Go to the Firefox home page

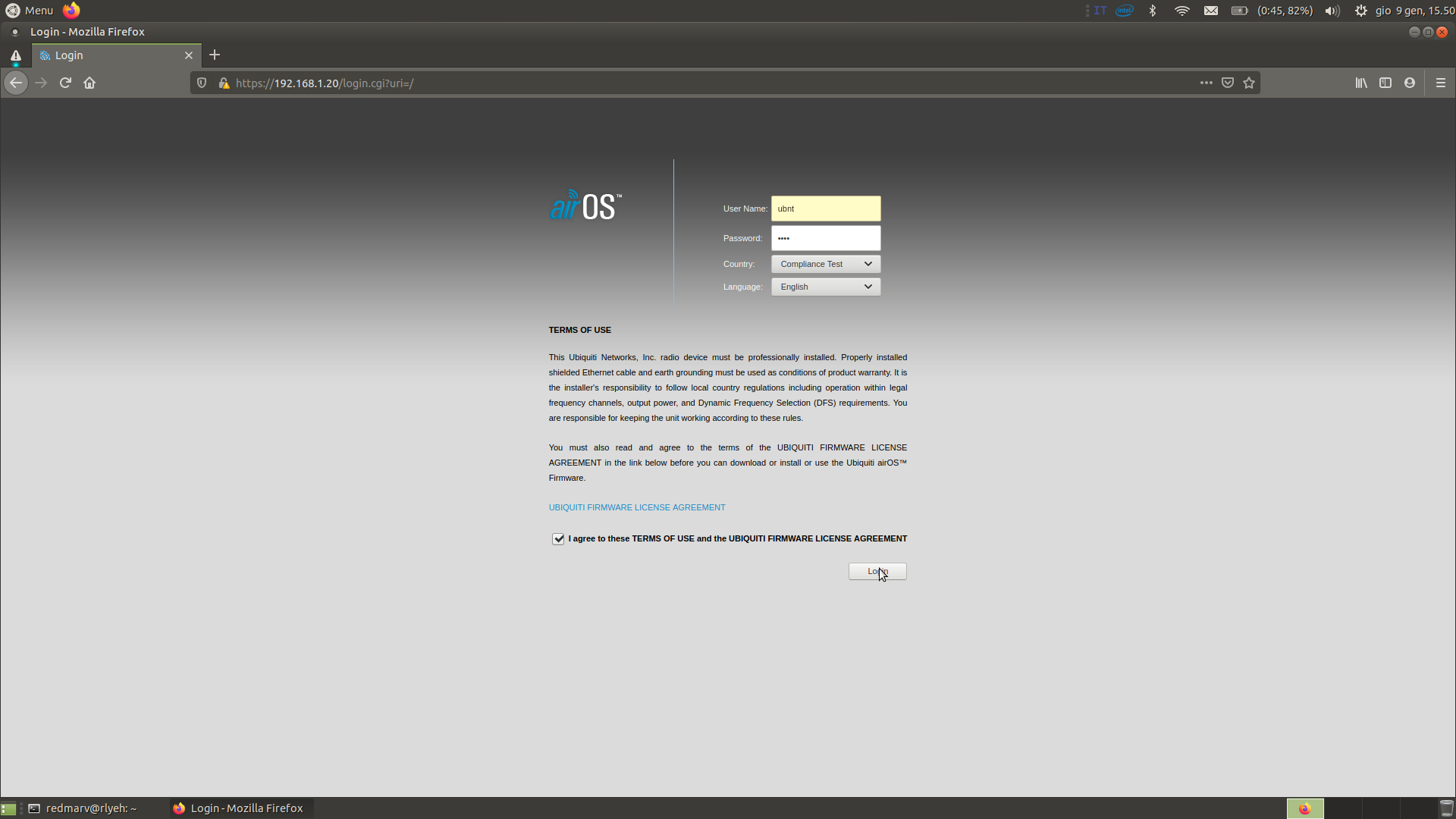point(89,83)
